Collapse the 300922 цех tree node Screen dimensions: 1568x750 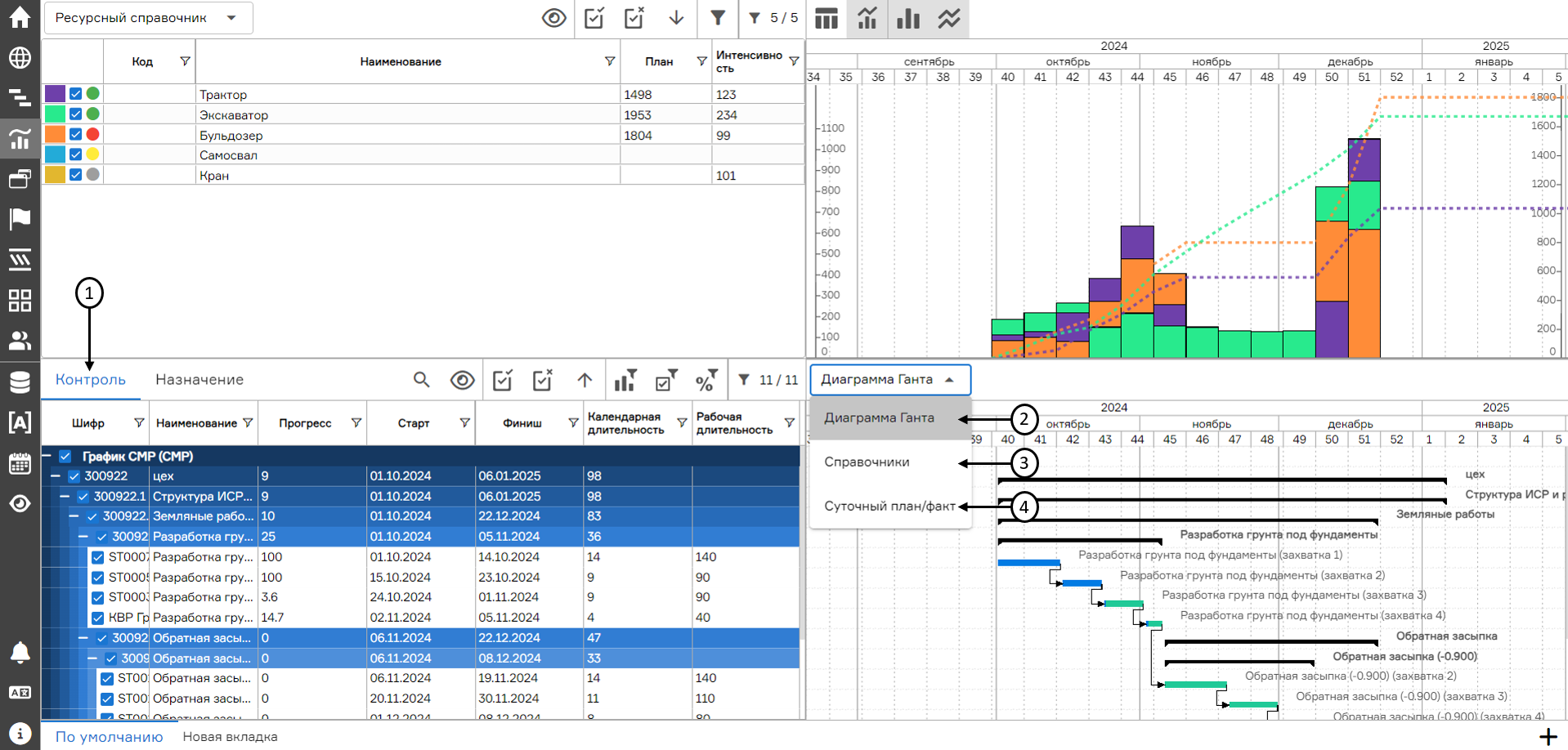point(56,476)
